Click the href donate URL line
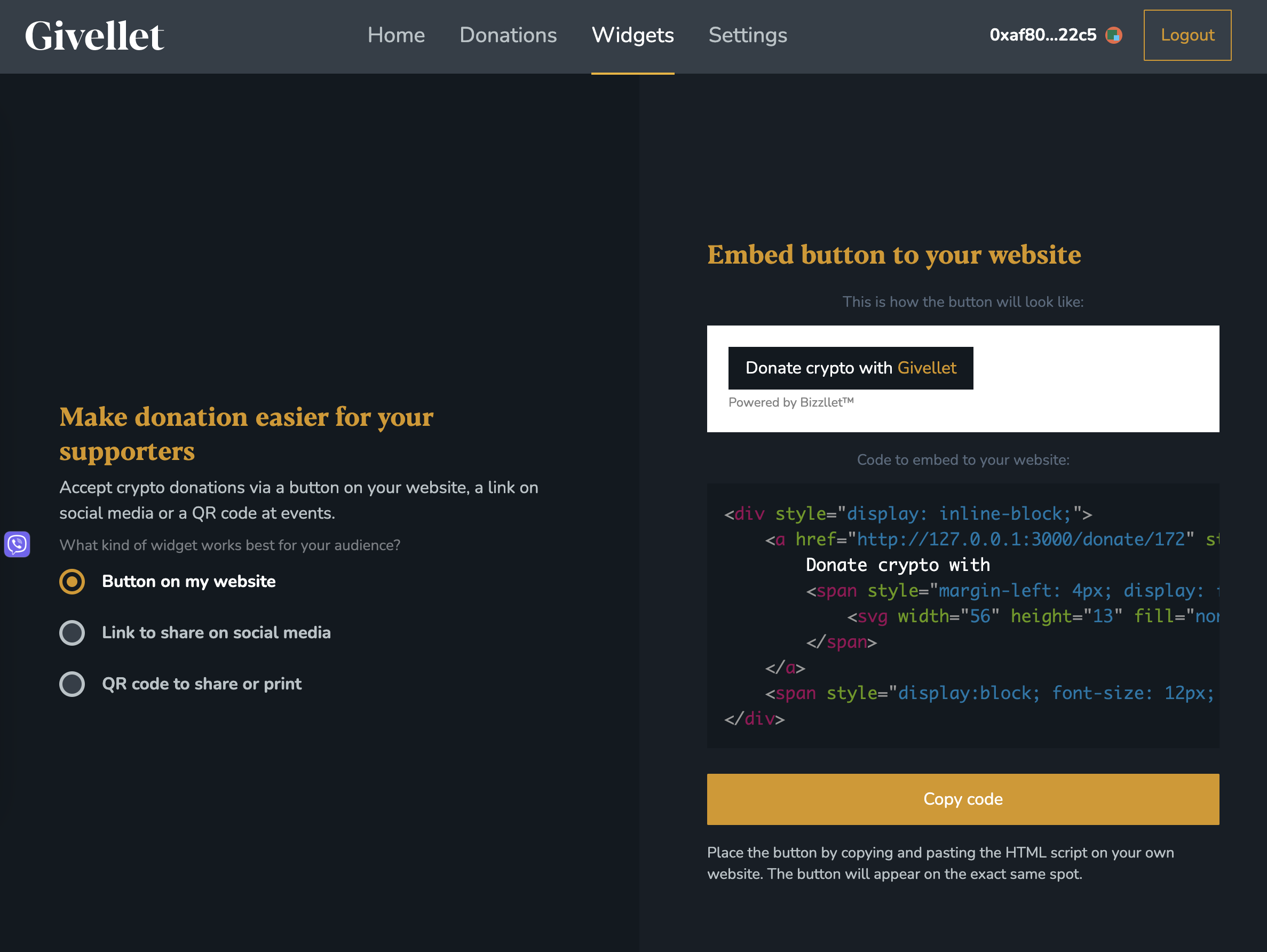 991,540
